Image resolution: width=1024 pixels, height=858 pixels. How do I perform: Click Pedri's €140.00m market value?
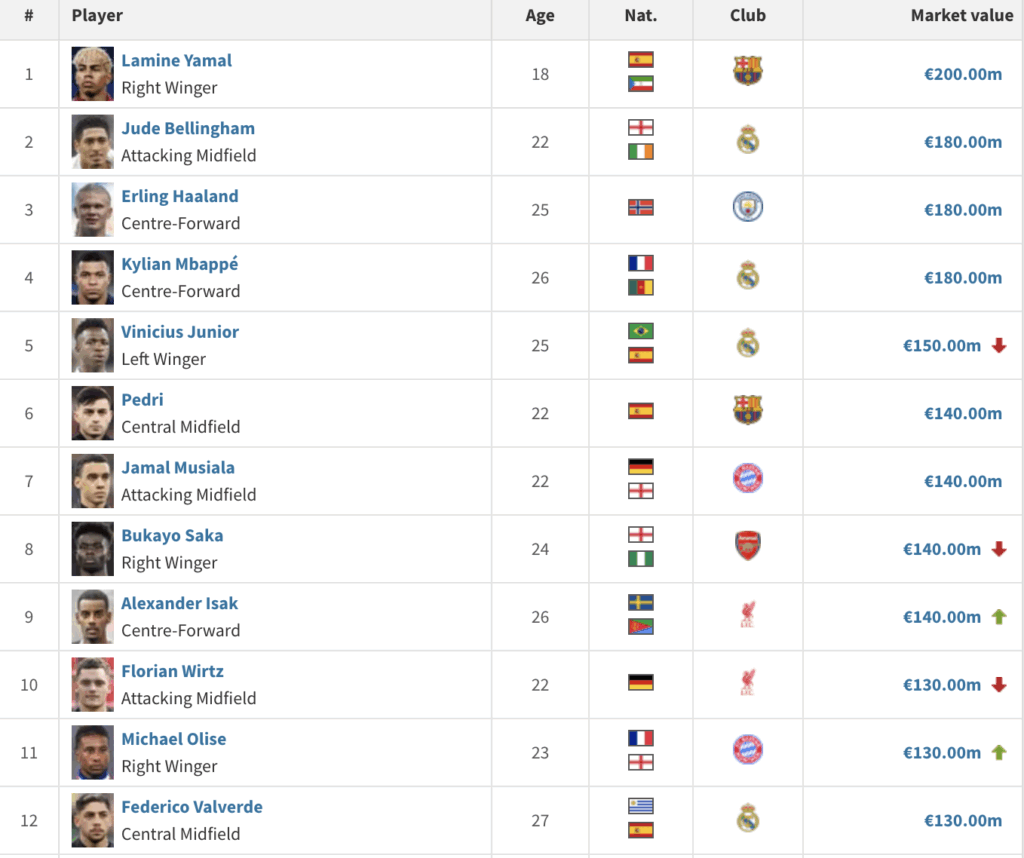coord(962,414)
